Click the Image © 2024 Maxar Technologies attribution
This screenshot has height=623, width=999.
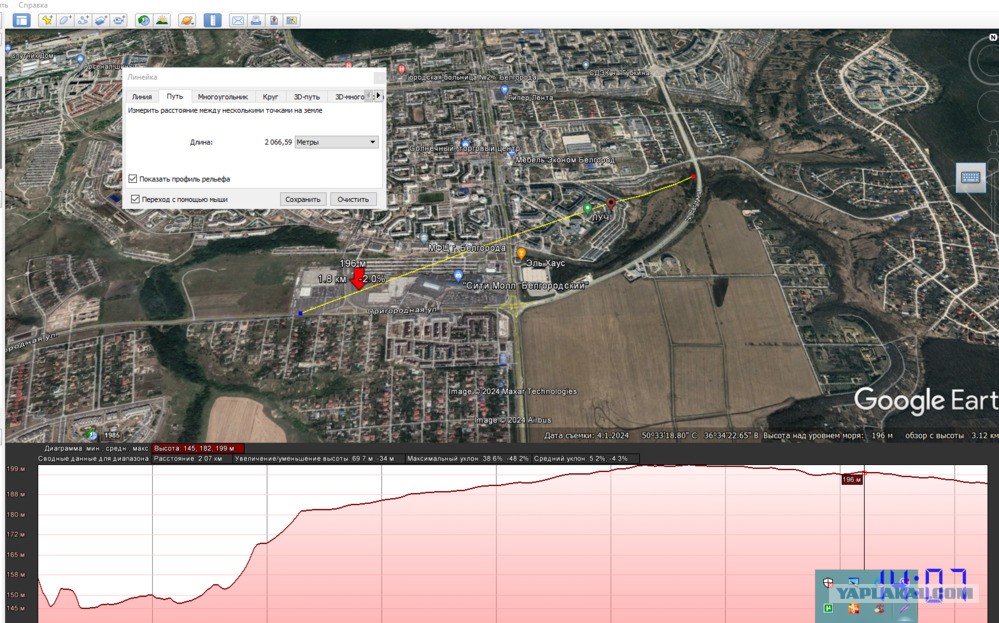point(512,391)
